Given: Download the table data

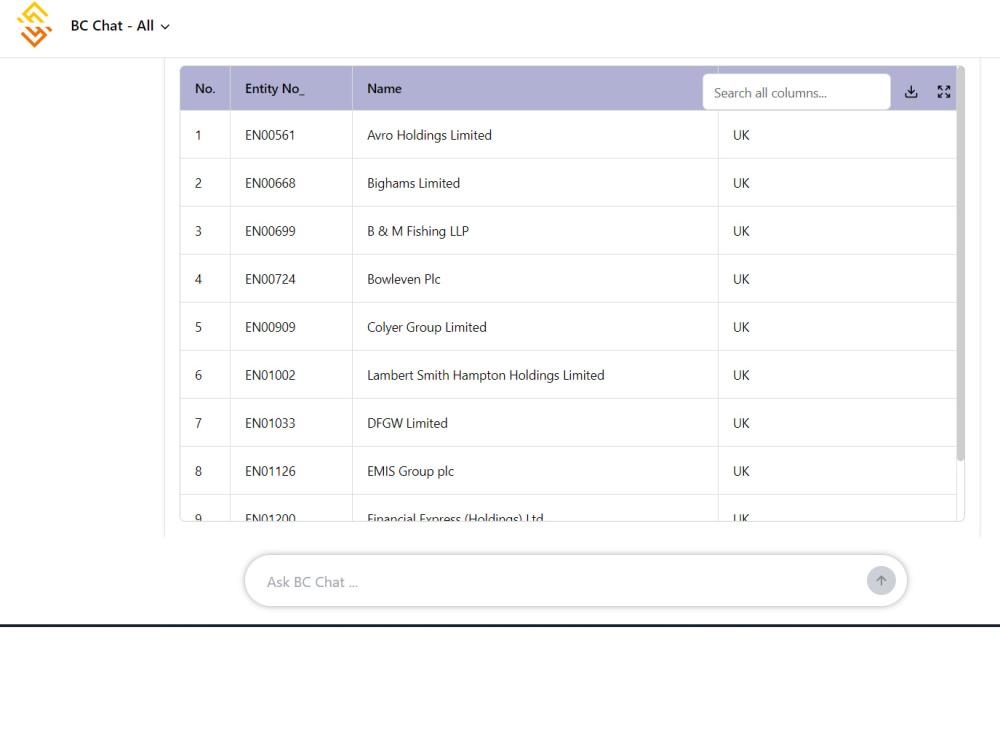Looking at the screenshot, I should (x=911, y=92).
